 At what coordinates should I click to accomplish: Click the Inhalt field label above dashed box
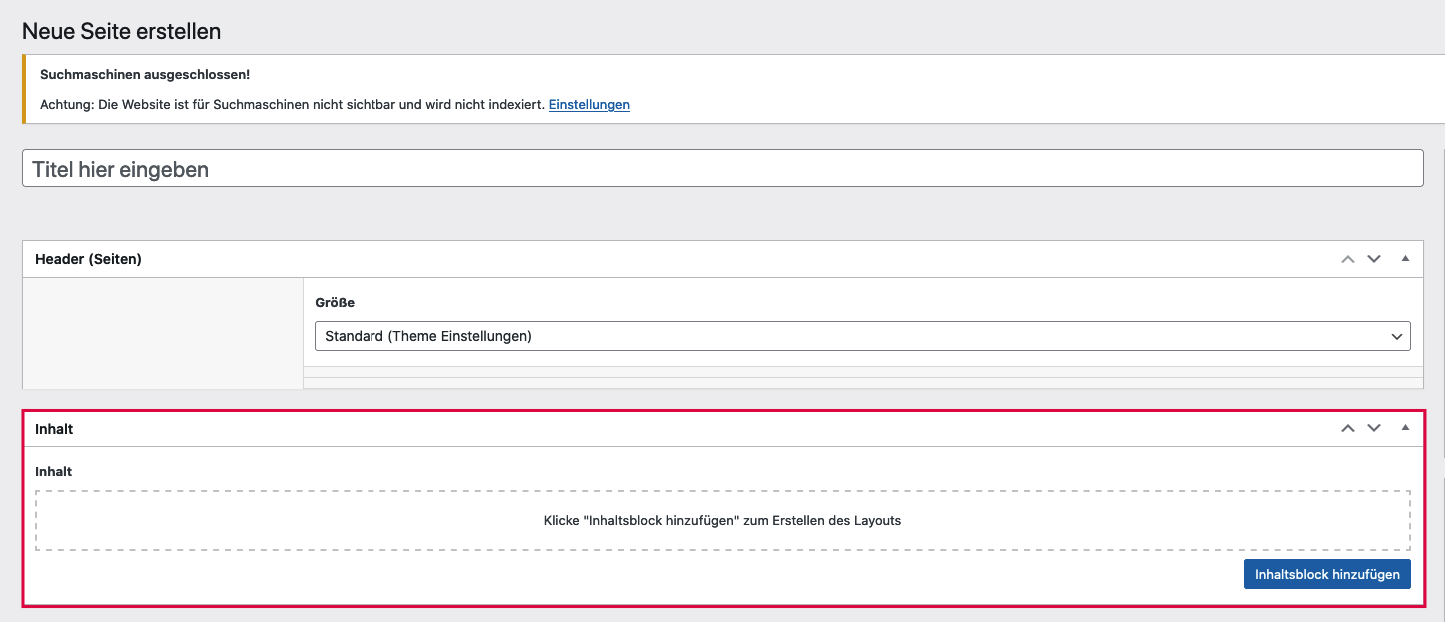coord(54,471)
